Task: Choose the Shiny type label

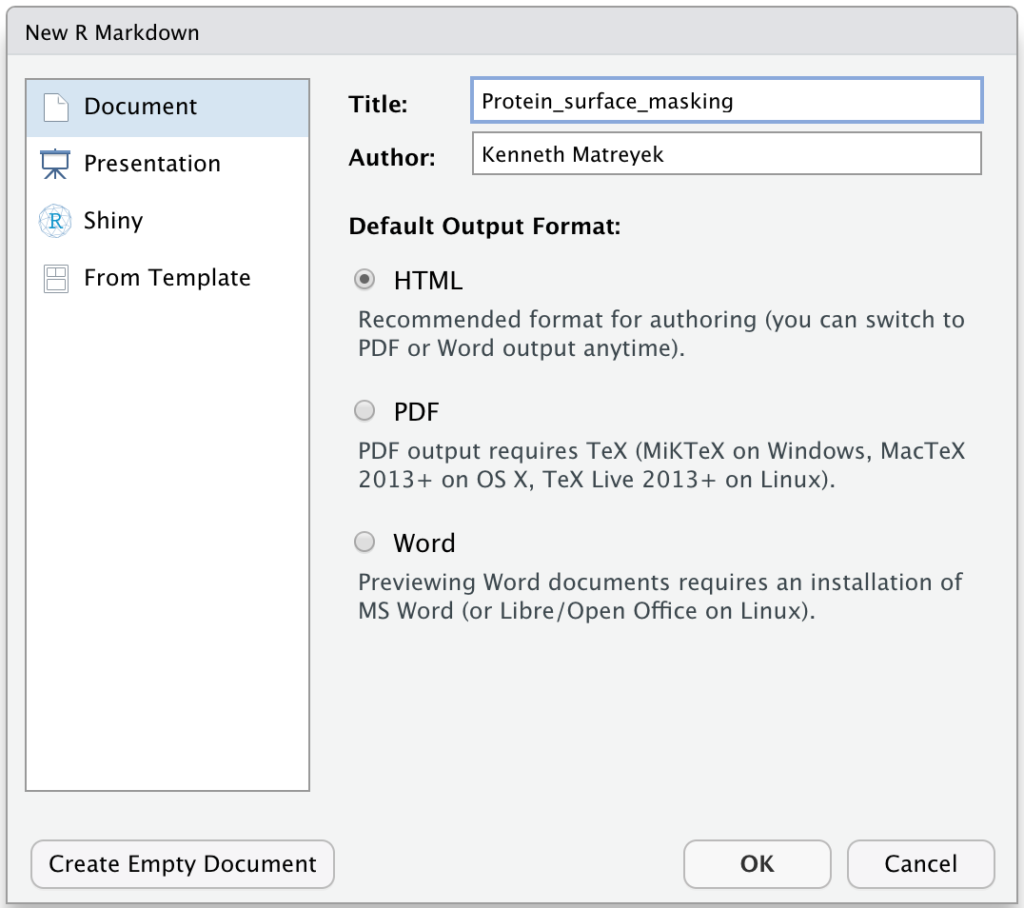Action: pos(113,221)
